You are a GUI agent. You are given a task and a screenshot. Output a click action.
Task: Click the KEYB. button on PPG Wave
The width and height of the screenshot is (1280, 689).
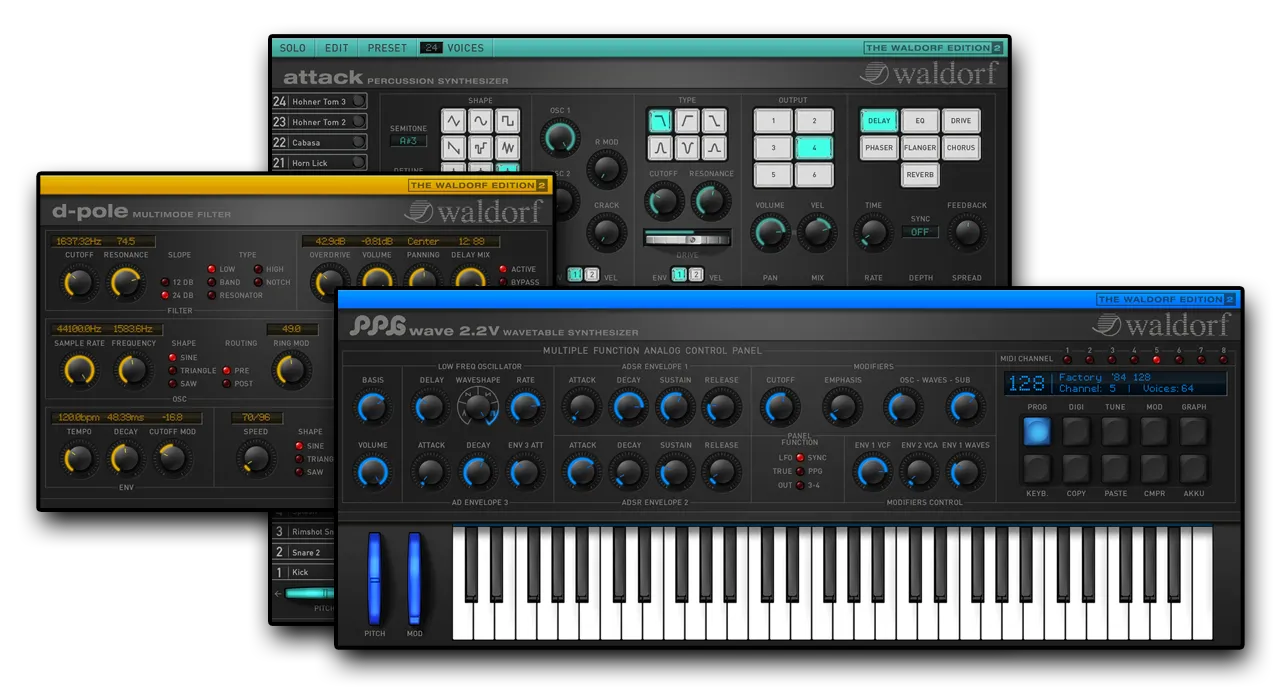click(x=1037, y=469)
